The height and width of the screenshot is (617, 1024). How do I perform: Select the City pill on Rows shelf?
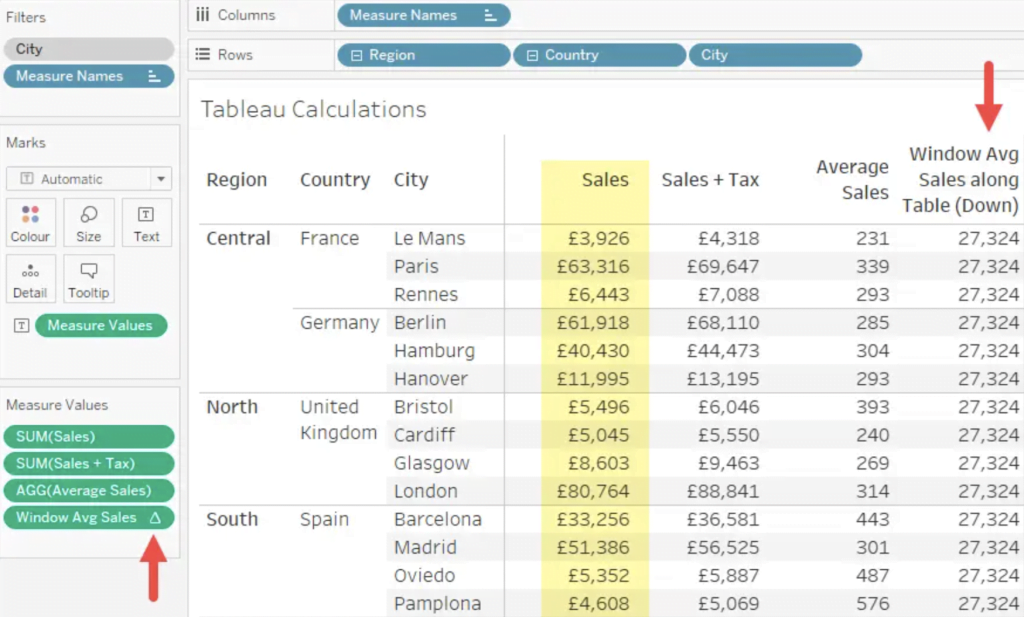[x=775, y=55]
